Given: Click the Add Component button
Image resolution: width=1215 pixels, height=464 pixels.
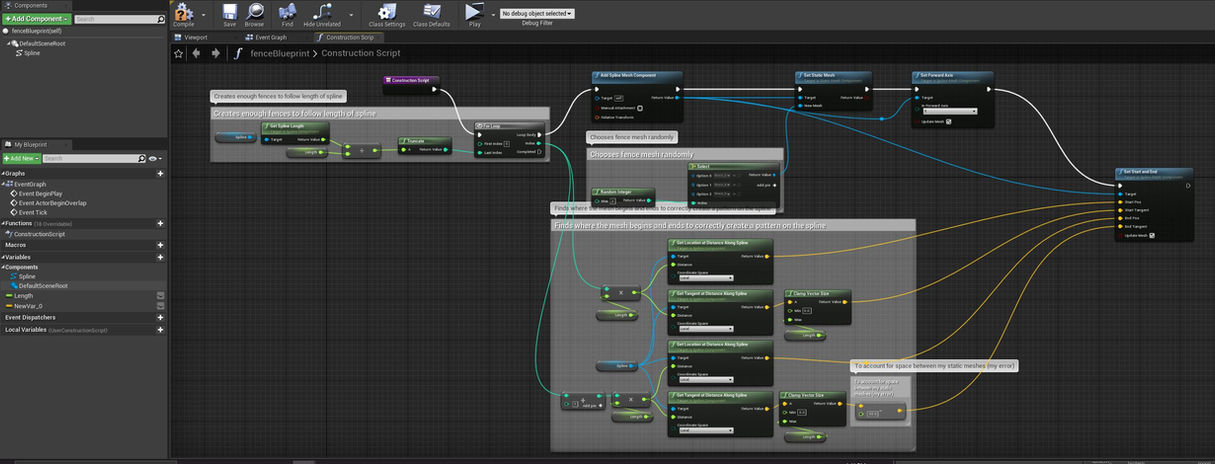Looking at the screenshot, I should click(36, 19).
